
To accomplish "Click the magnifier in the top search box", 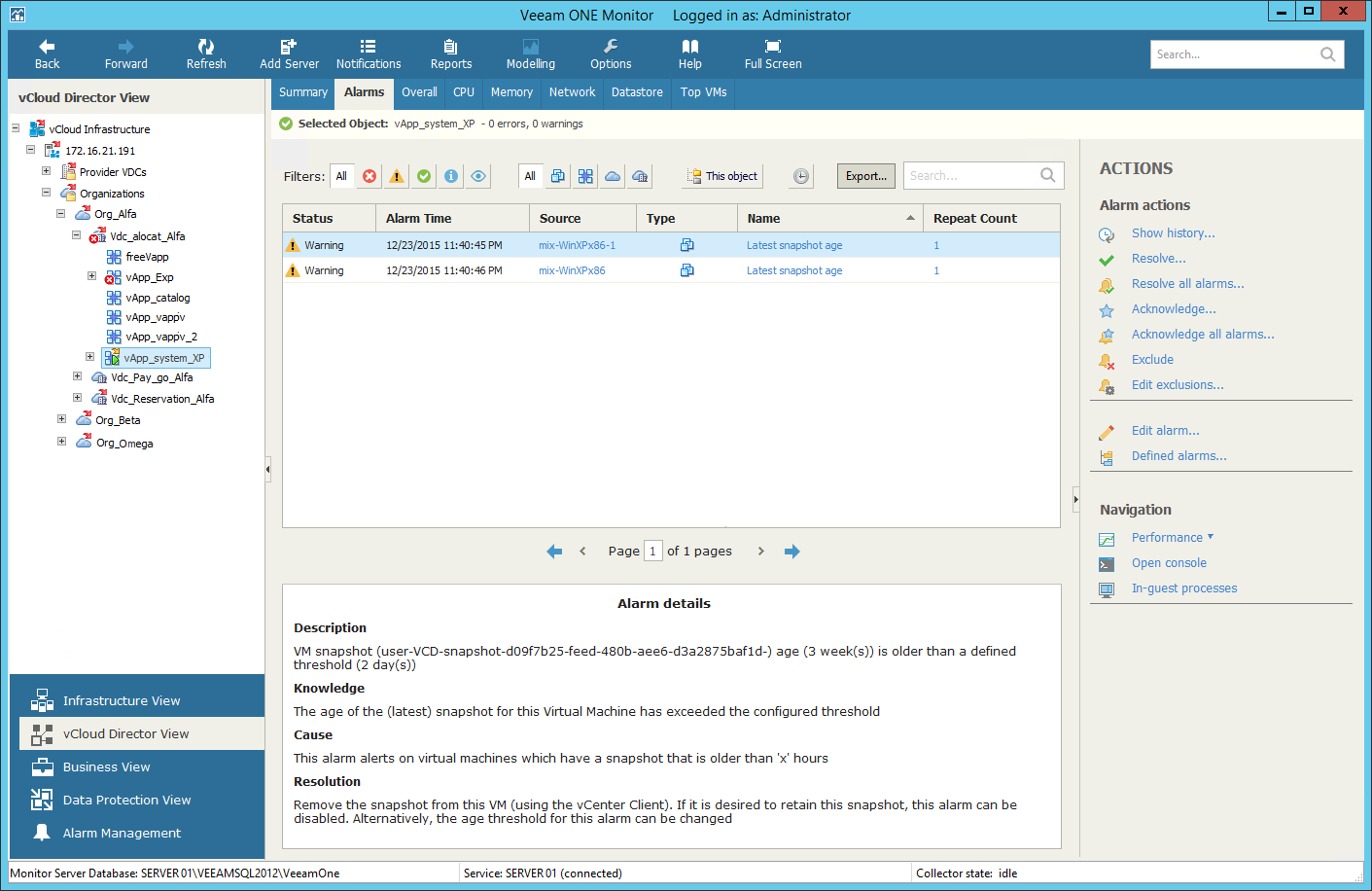I will 1327,54.
